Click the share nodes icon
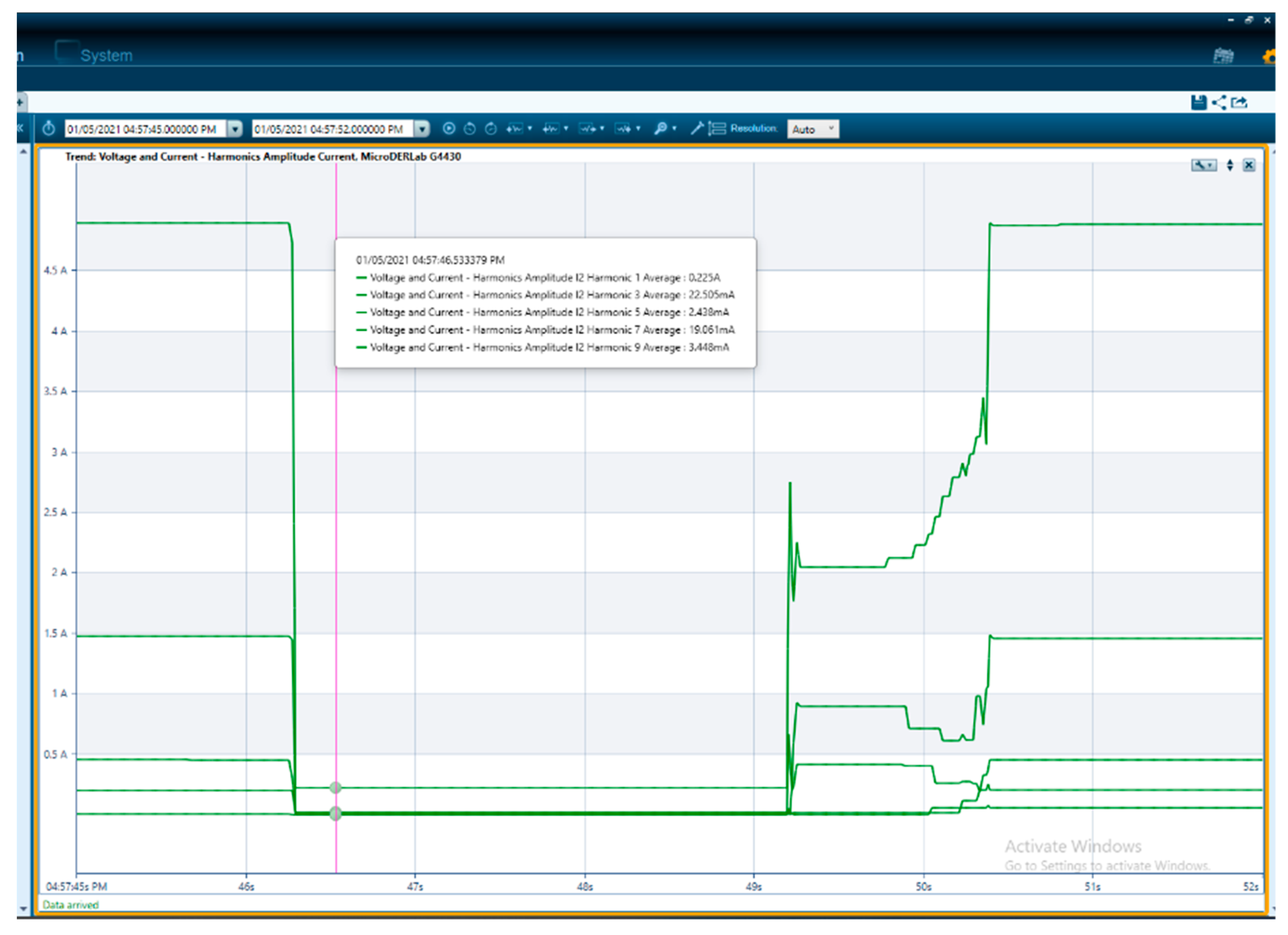The height and width of the screenshot is (935, 1288). [x=1219, y=103]
